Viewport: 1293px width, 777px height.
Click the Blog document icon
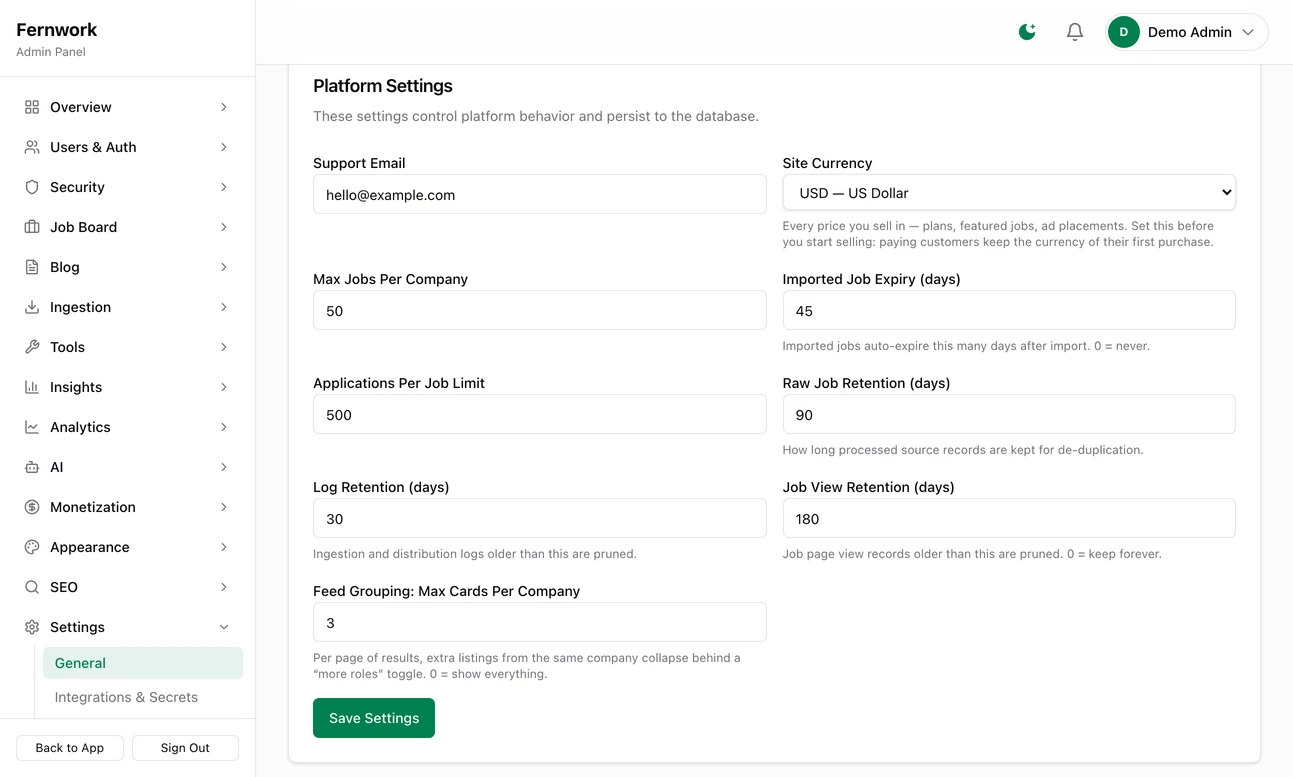[x=32, y=267]
